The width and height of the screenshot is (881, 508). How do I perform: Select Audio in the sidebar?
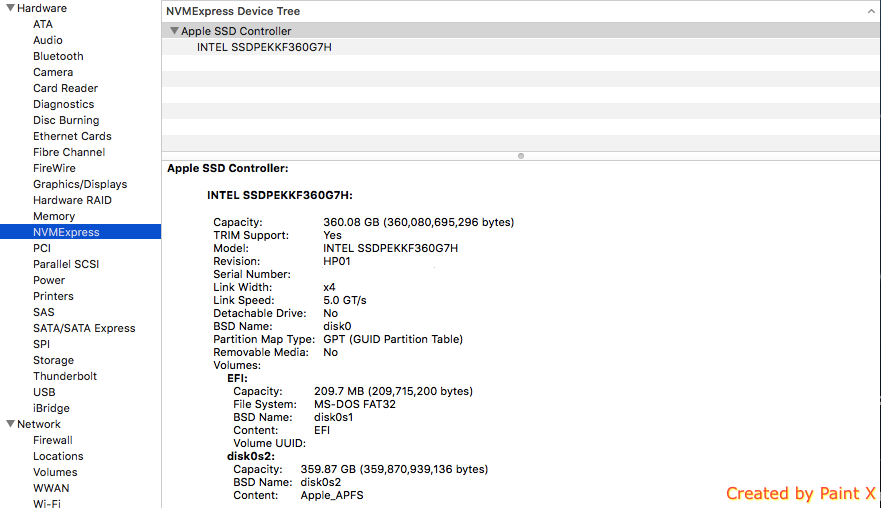point(48,40)
